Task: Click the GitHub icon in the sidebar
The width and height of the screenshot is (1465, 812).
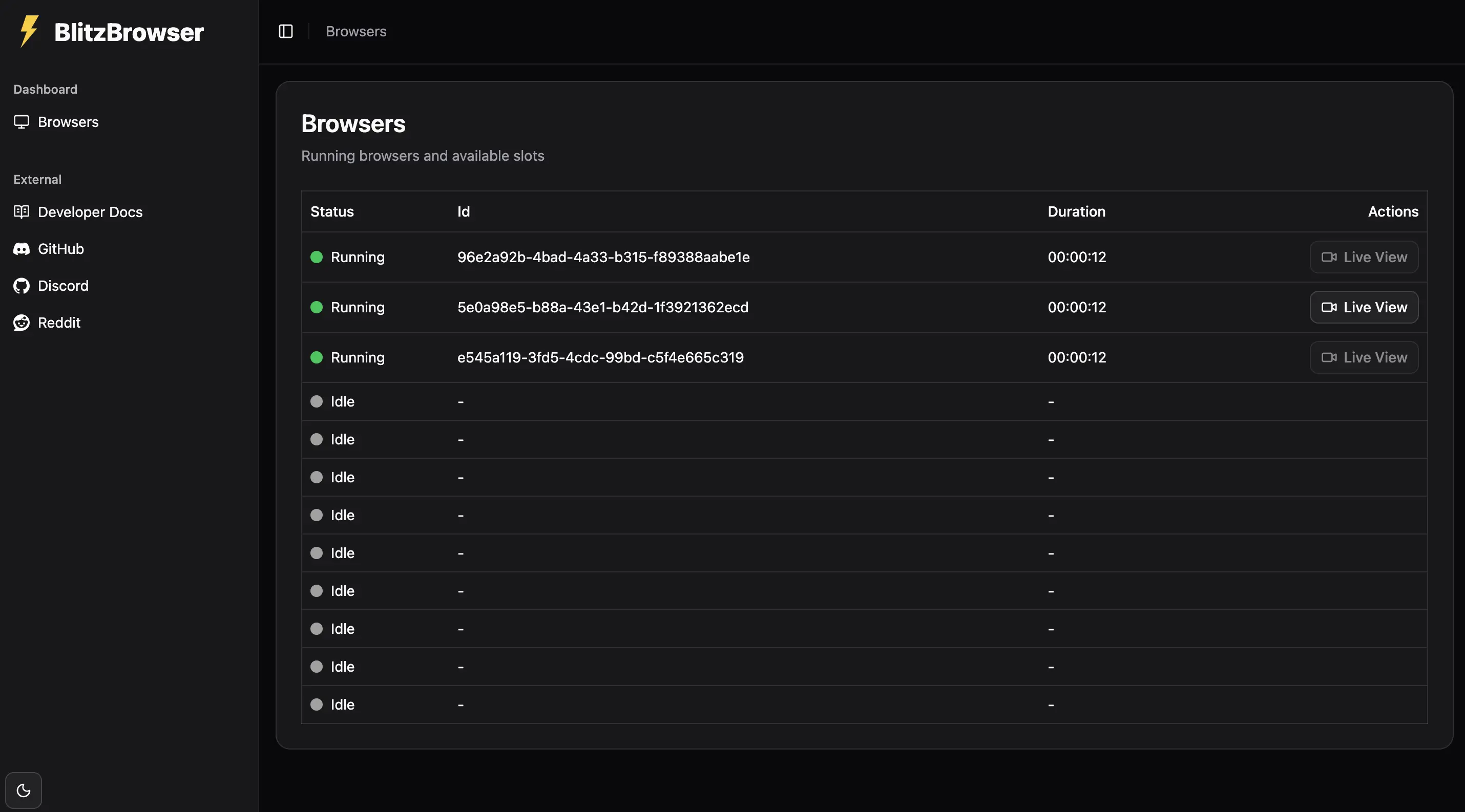Action: point(21,248)
